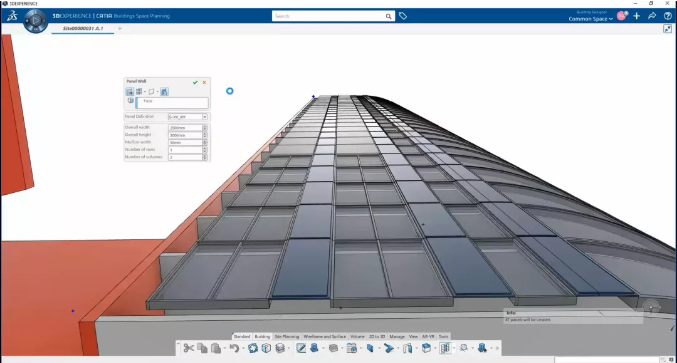Open the Wireframe and Surface tab

point(325,336)
